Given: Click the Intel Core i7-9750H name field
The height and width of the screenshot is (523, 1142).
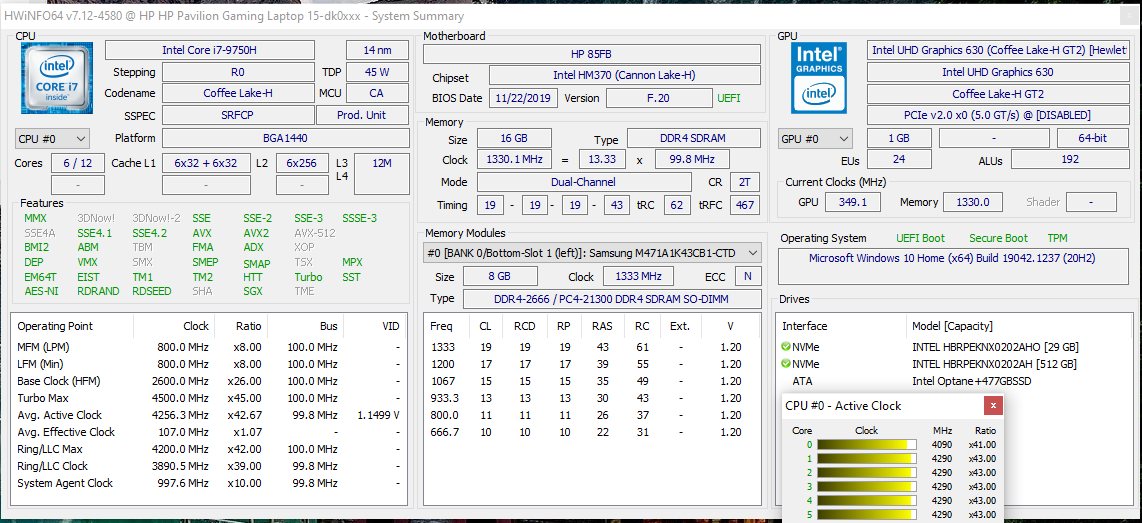Looking at the screenshot, I should click(x=210, y=50).
